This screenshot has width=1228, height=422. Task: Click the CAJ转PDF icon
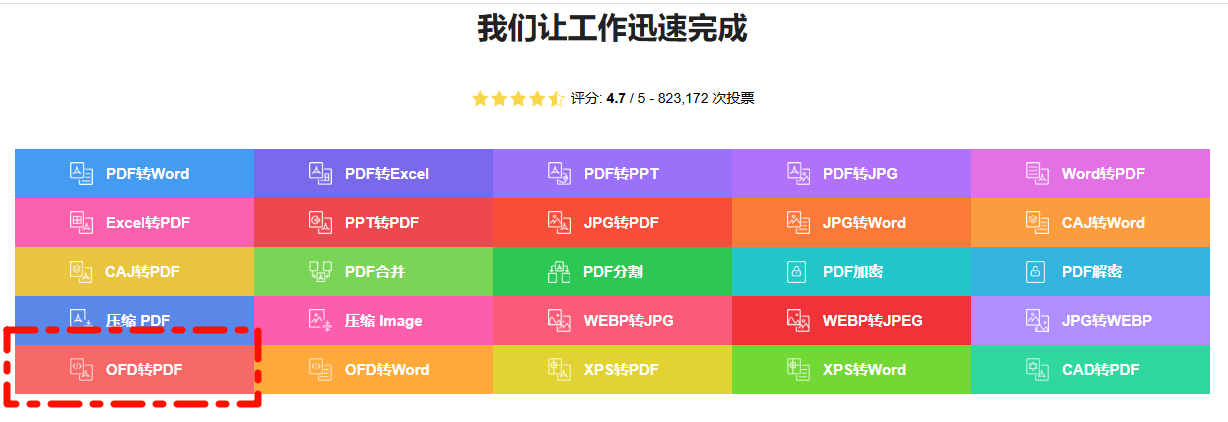(81, 271)
